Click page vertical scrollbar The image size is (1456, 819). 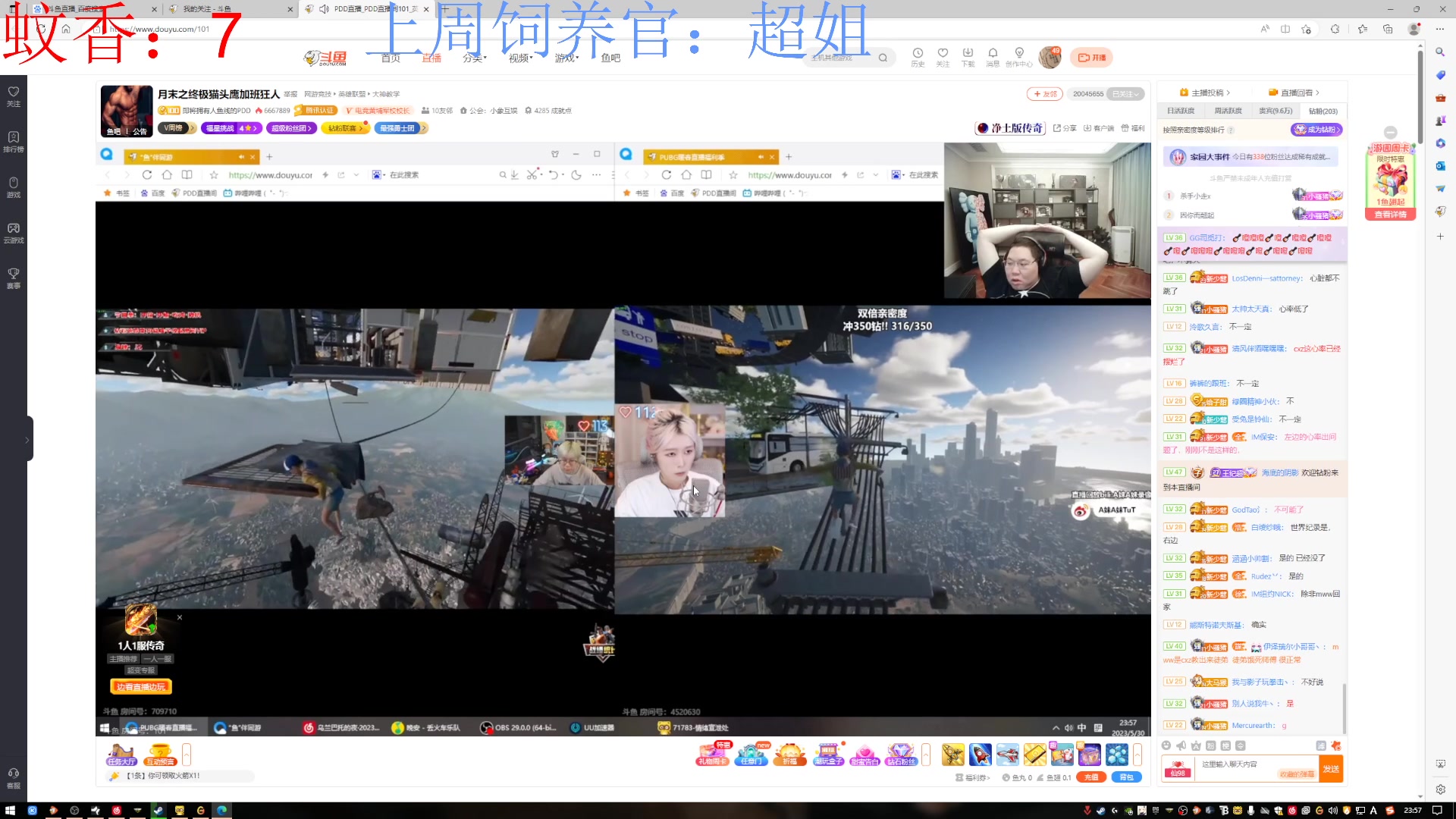click(x=1420, y=99)
